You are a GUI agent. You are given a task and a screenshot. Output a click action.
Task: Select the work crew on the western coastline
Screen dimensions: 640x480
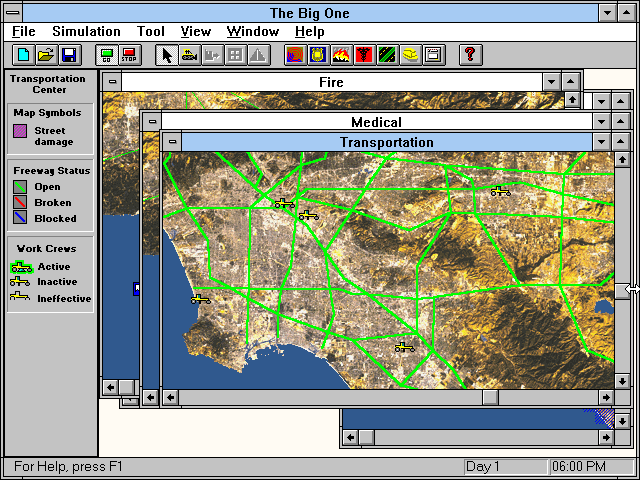click(x=200, y=300)
